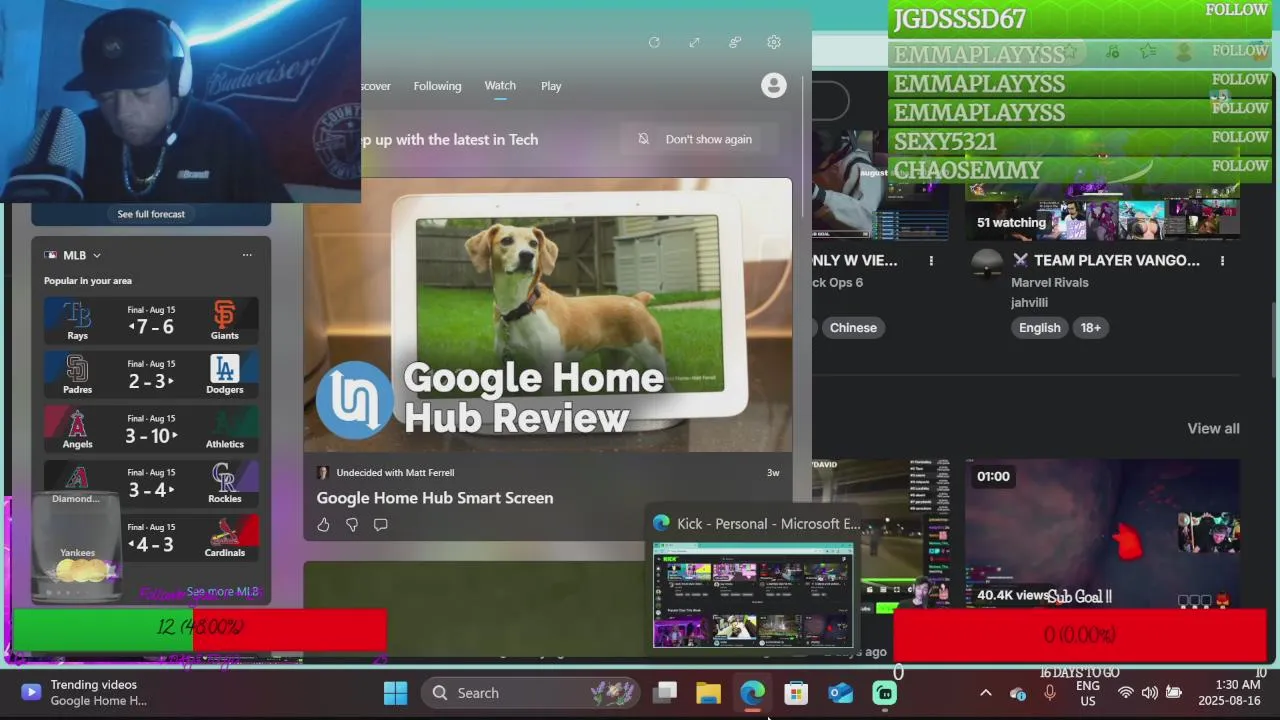Image resolution: width=1280 pixels, height=720 pixels.
Task: Open the Rays vs Giants 7-6 game
Action: click(151, 320)
